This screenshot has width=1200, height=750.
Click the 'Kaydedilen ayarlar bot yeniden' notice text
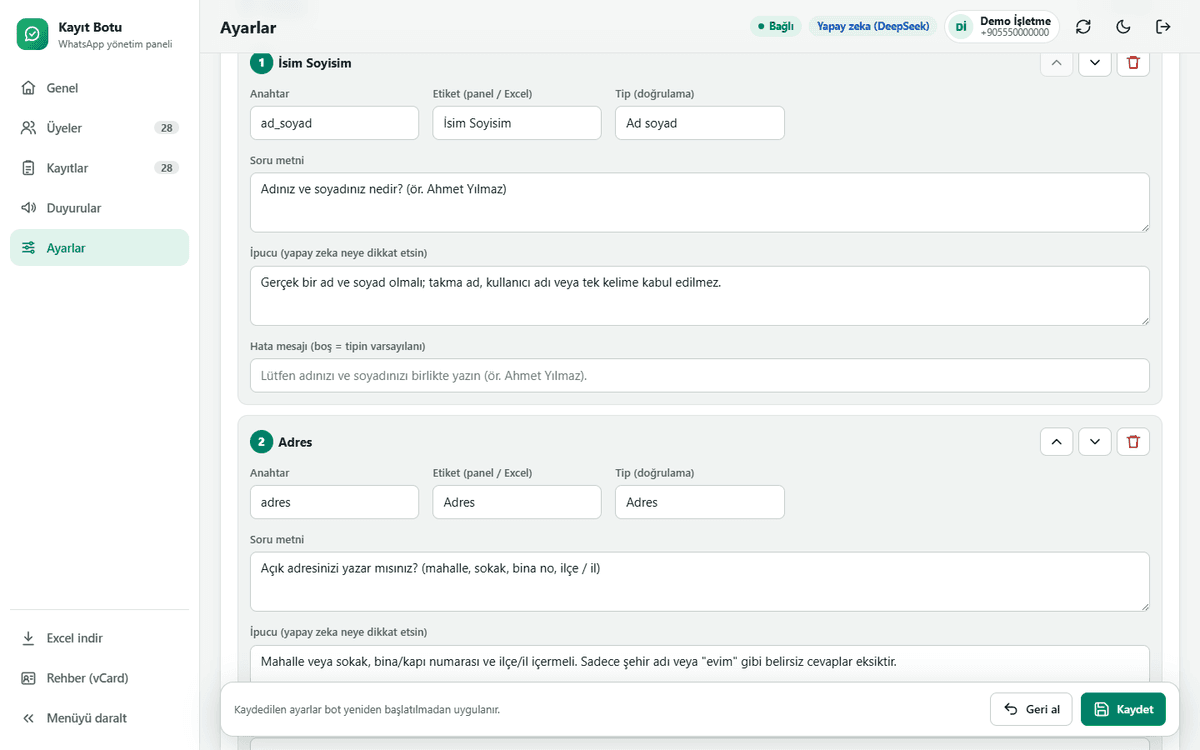(x=367, y=710)
